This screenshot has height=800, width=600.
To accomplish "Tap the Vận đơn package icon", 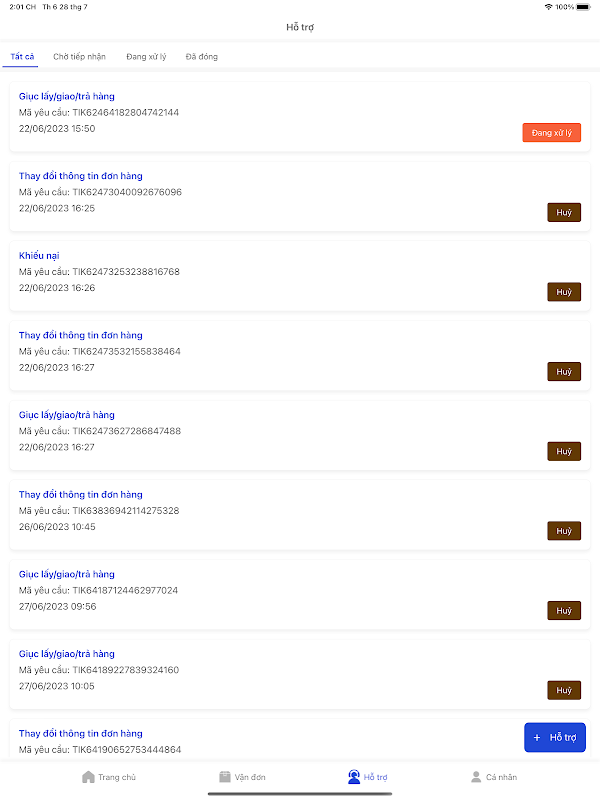I will 224,777.
